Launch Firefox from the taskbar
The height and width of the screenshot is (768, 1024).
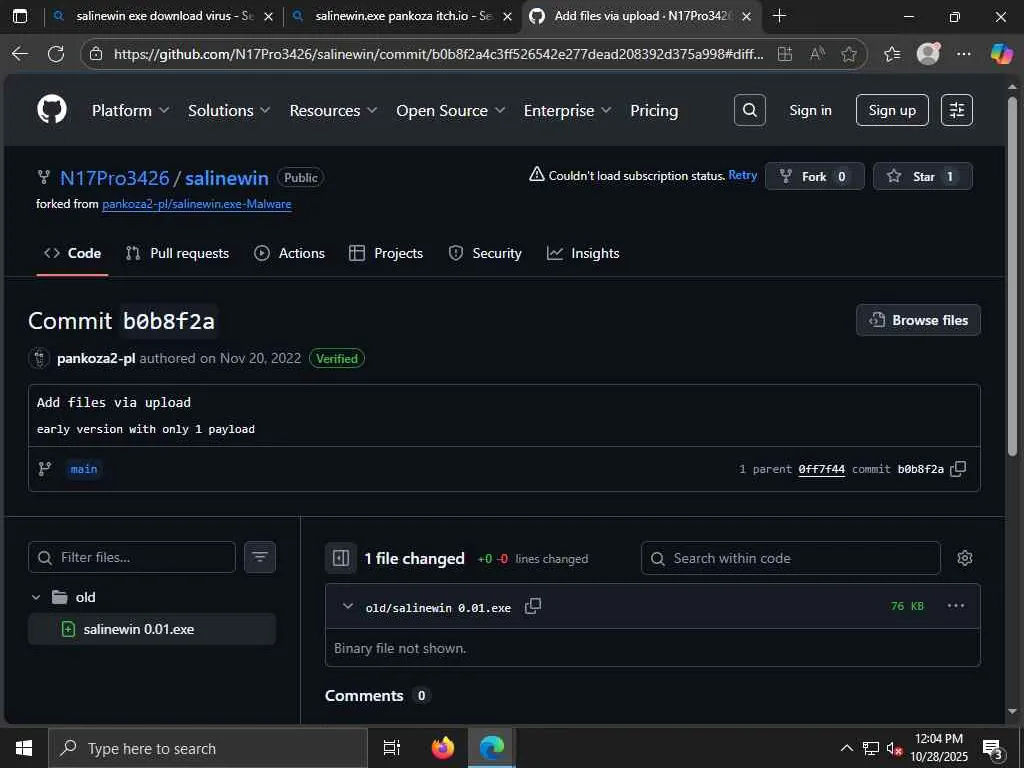click(x=443, y=748)
